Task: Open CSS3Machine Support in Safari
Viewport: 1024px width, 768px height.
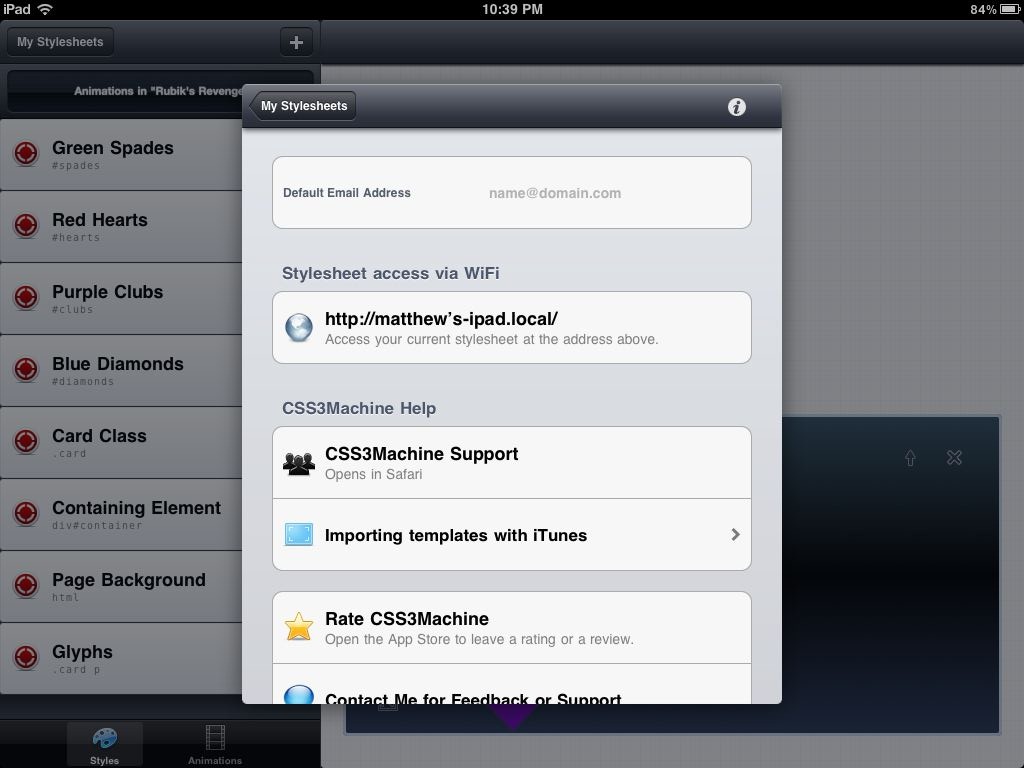Action: click(x=511, y=463)
